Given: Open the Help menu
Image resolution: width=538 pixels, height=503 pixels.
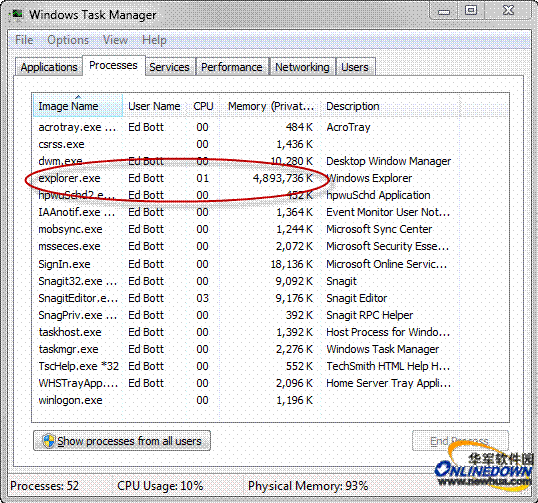Looking at the screenshot, I should (x=154, y=40).
